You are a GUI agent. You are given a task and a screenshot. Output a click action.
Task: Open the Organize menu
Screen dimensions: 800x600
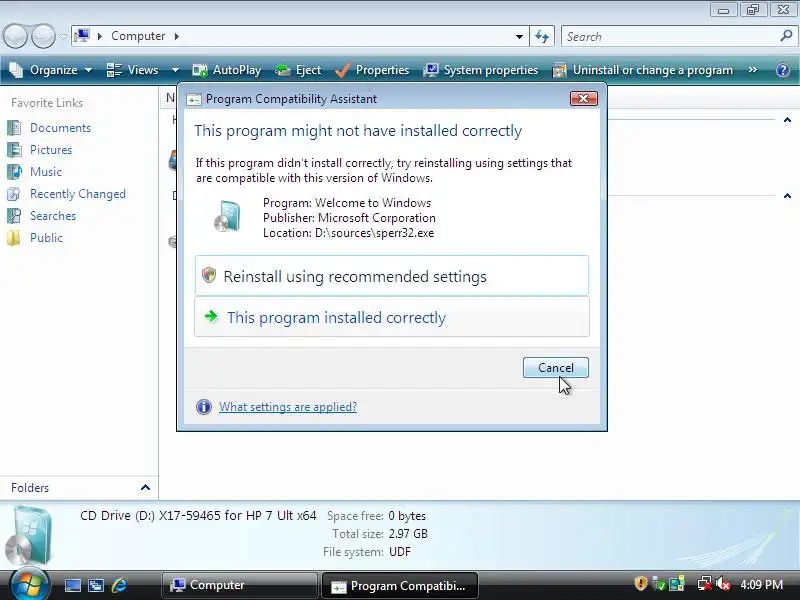52,70
